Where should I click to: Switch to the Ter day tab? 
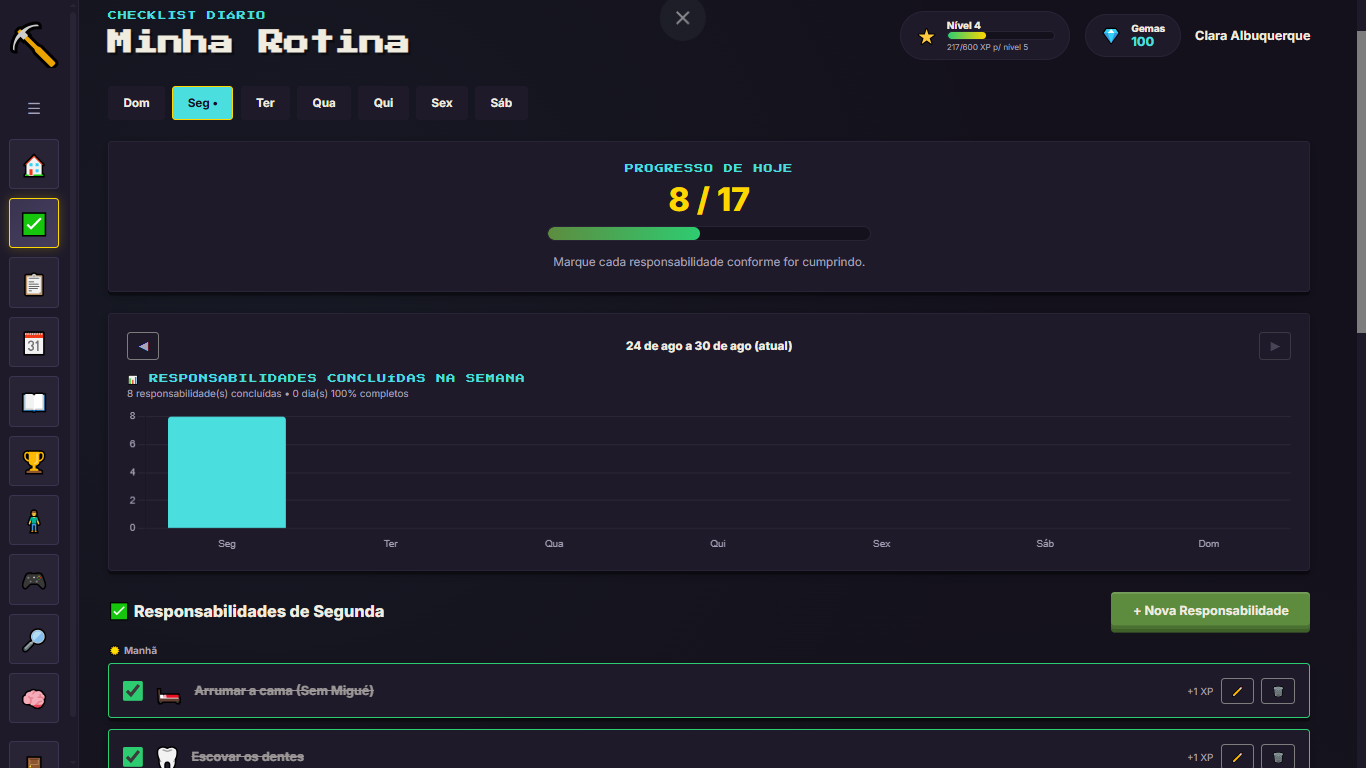(x=265, y=103)
